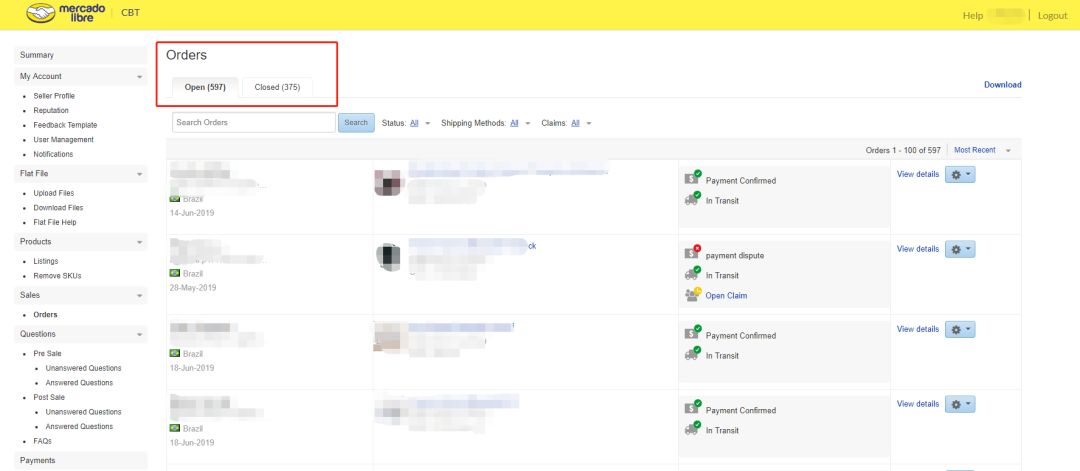The height and width of the screenshot is (471, 1080).
Task: Open User Management in sidebar
Action: point(63,140)
